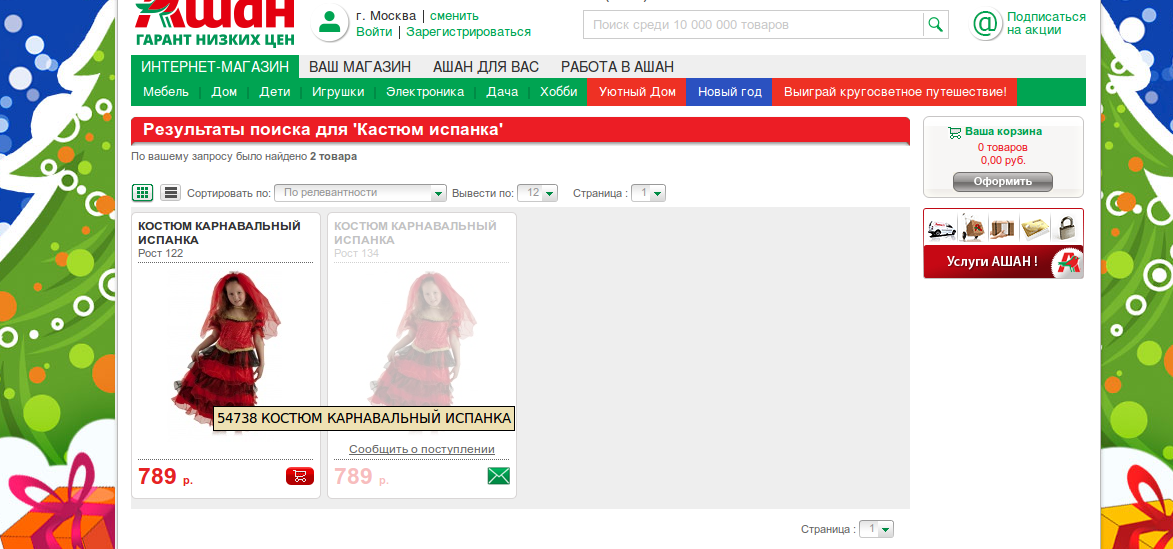Open the Рост 134 costume title
1173x549 pixels.
pyautogui.click(x=415, y=233)
